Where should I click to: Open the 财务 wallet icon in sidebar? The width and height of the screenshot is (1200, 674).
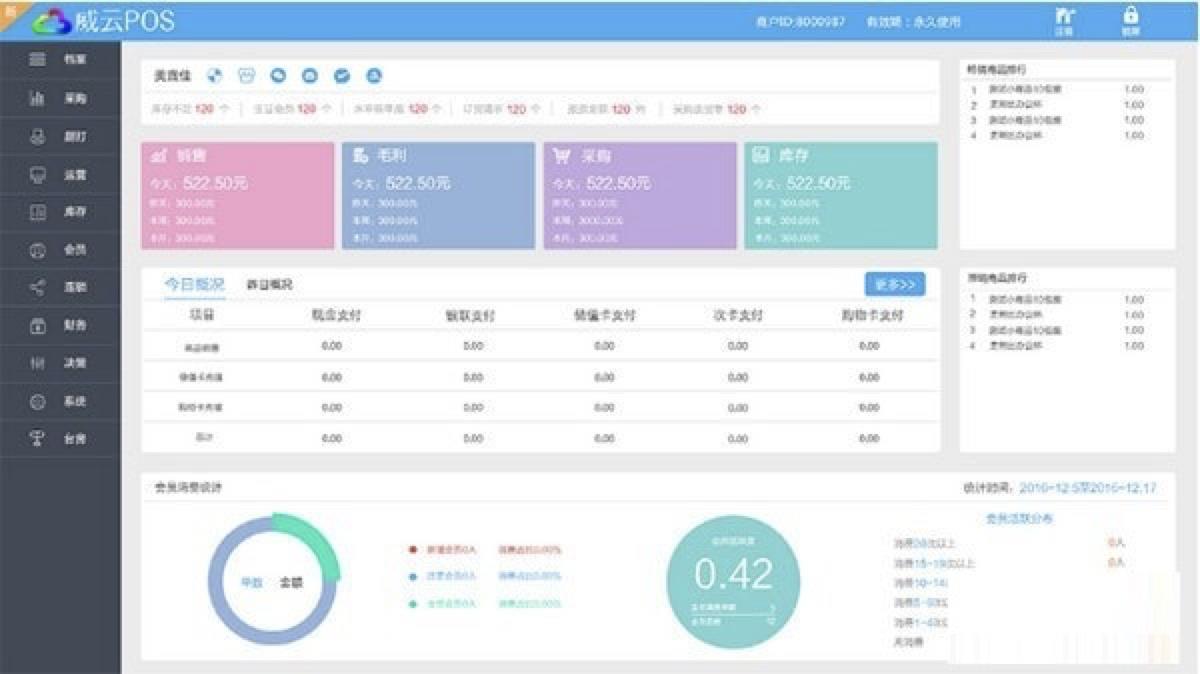38,326
